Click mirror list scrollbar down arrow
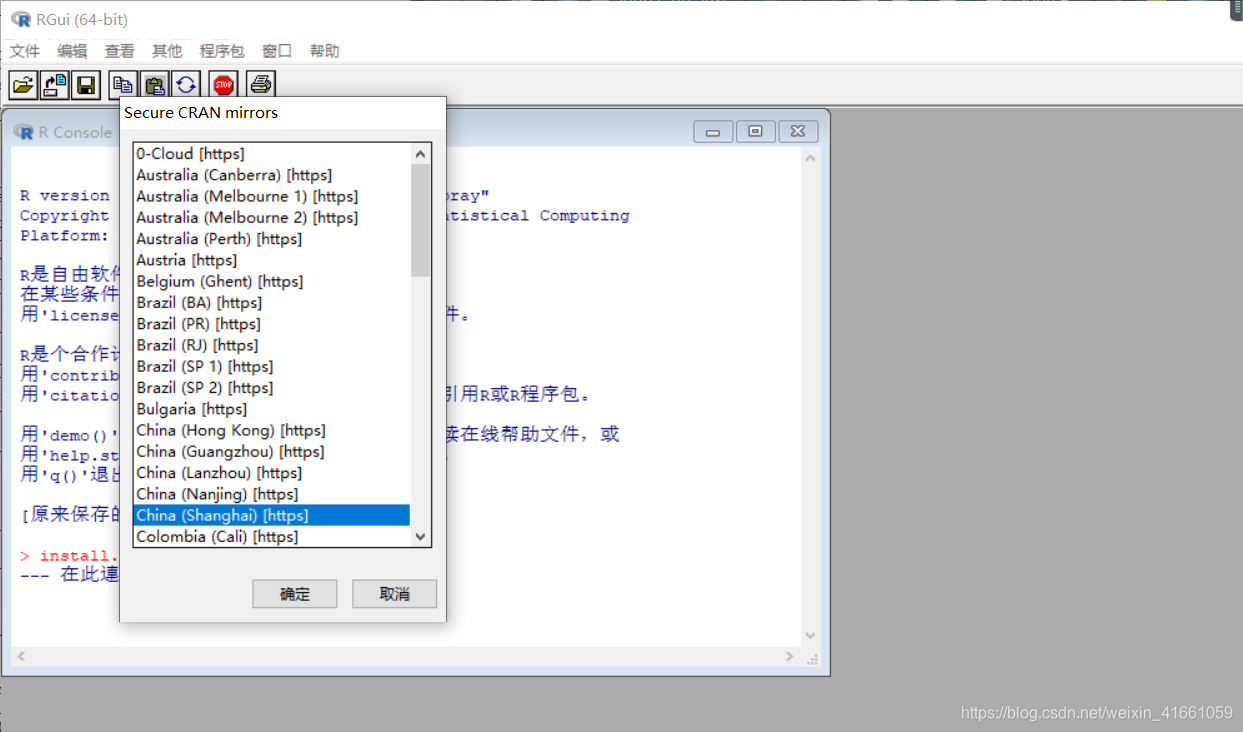 [420, 536]
